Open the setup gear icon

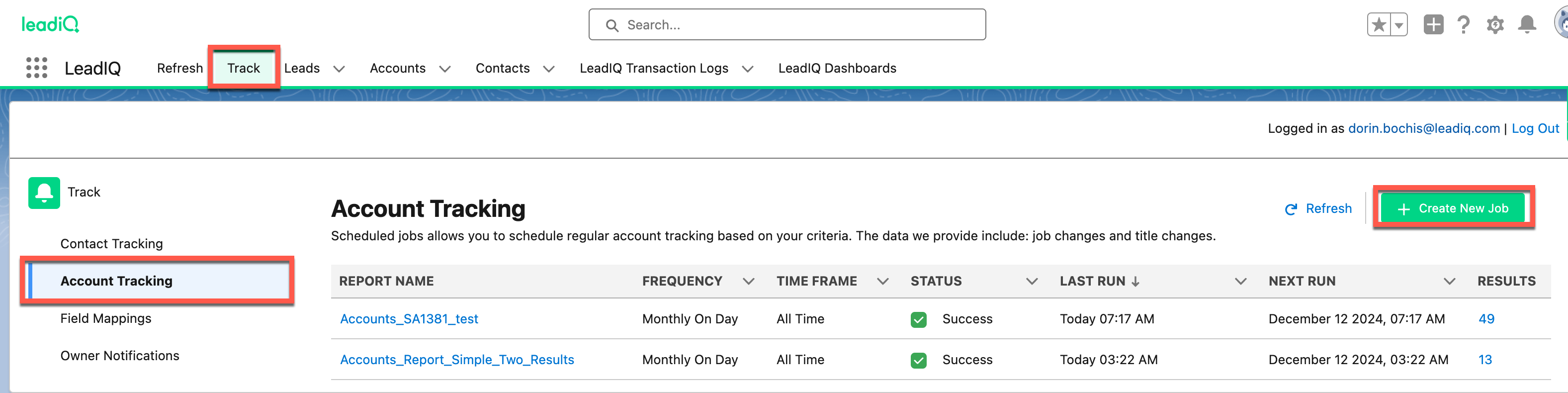[x=1495, y=25]
